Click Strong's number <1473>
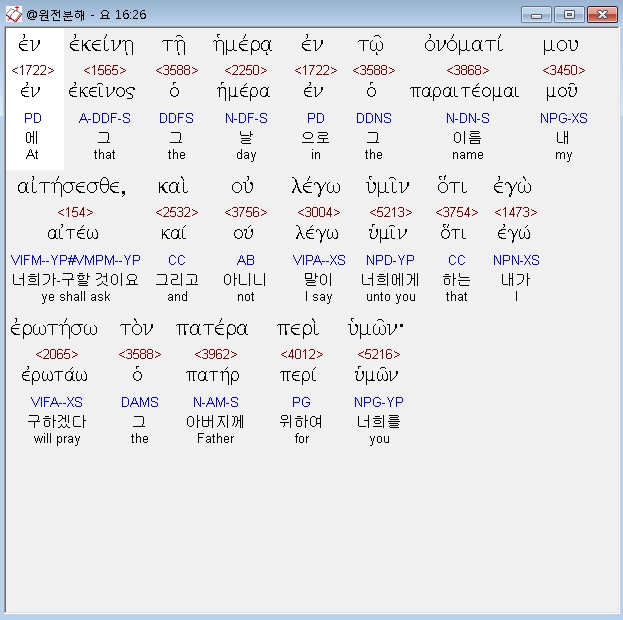Image resolution: width=623 pixels, height=620 pixels. 516,212
